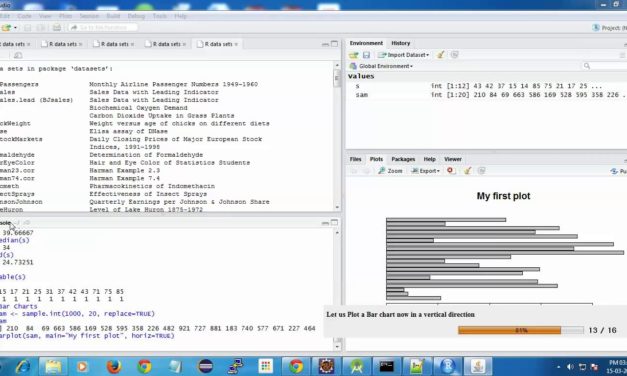Open media player from taskbar

click(83, 366)
